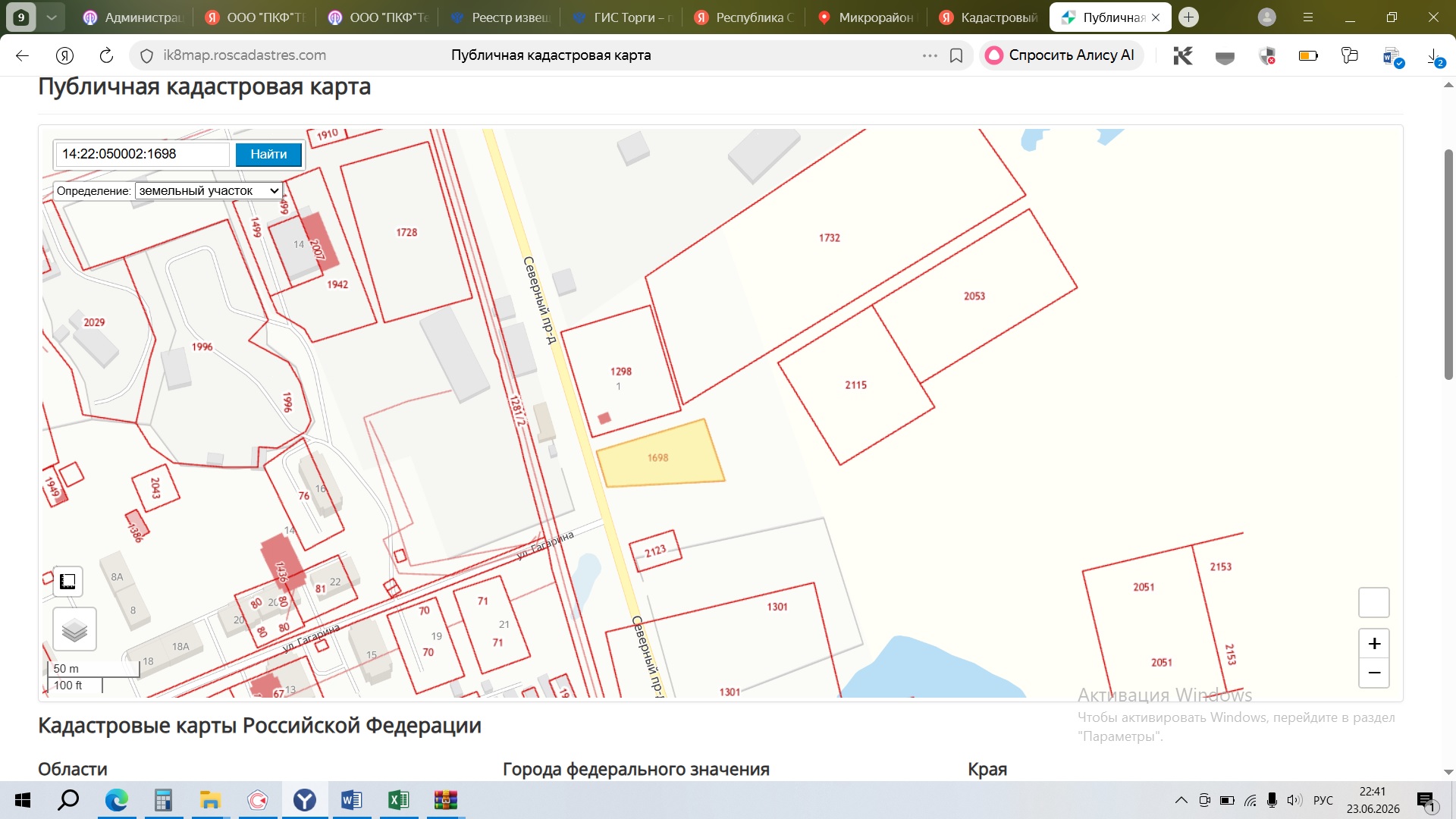Go back to the previous page
1456x819 pixels.
click(23, 55)
